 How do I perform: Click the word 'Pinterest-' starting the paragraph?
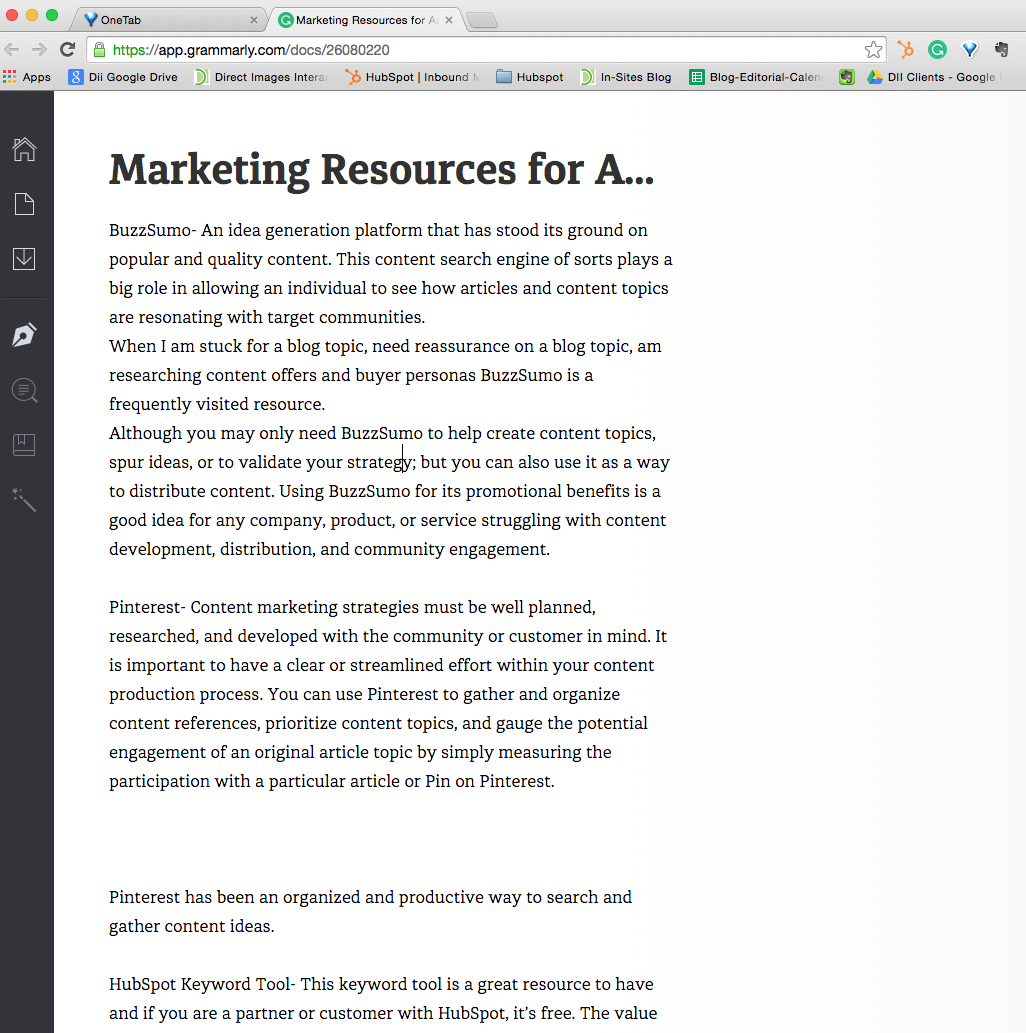coord(148,607)
